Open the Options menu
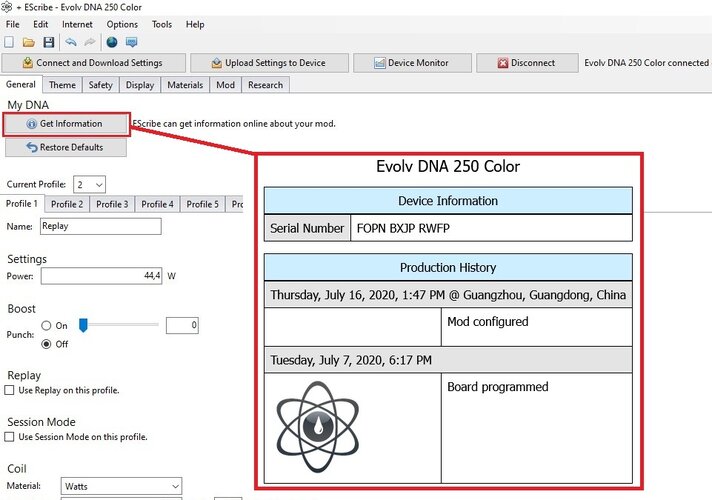Image resolution: width=712 pixels, height=500 pixels. click(122, 24)
